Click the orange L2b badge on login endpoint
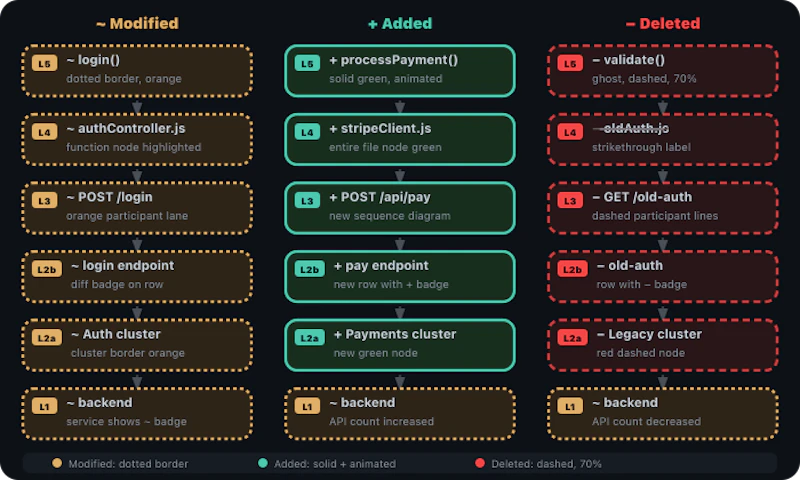 point(47,269)
